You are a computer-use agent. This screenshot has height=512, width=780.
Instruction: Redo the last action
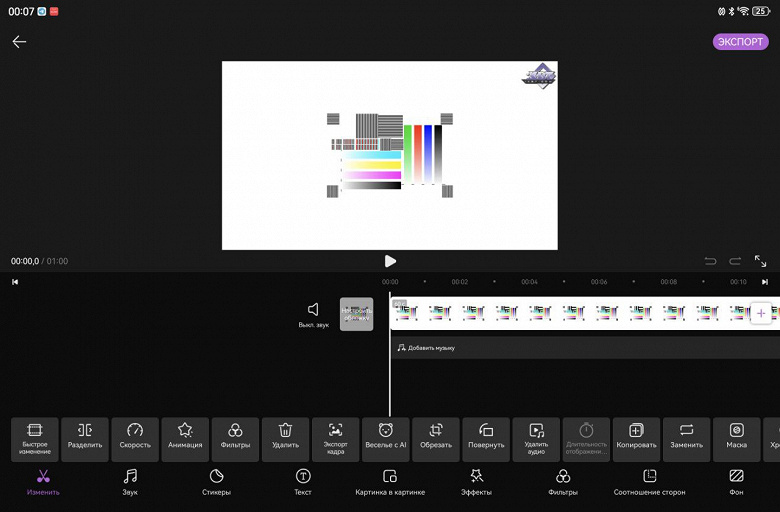point(735,261)
